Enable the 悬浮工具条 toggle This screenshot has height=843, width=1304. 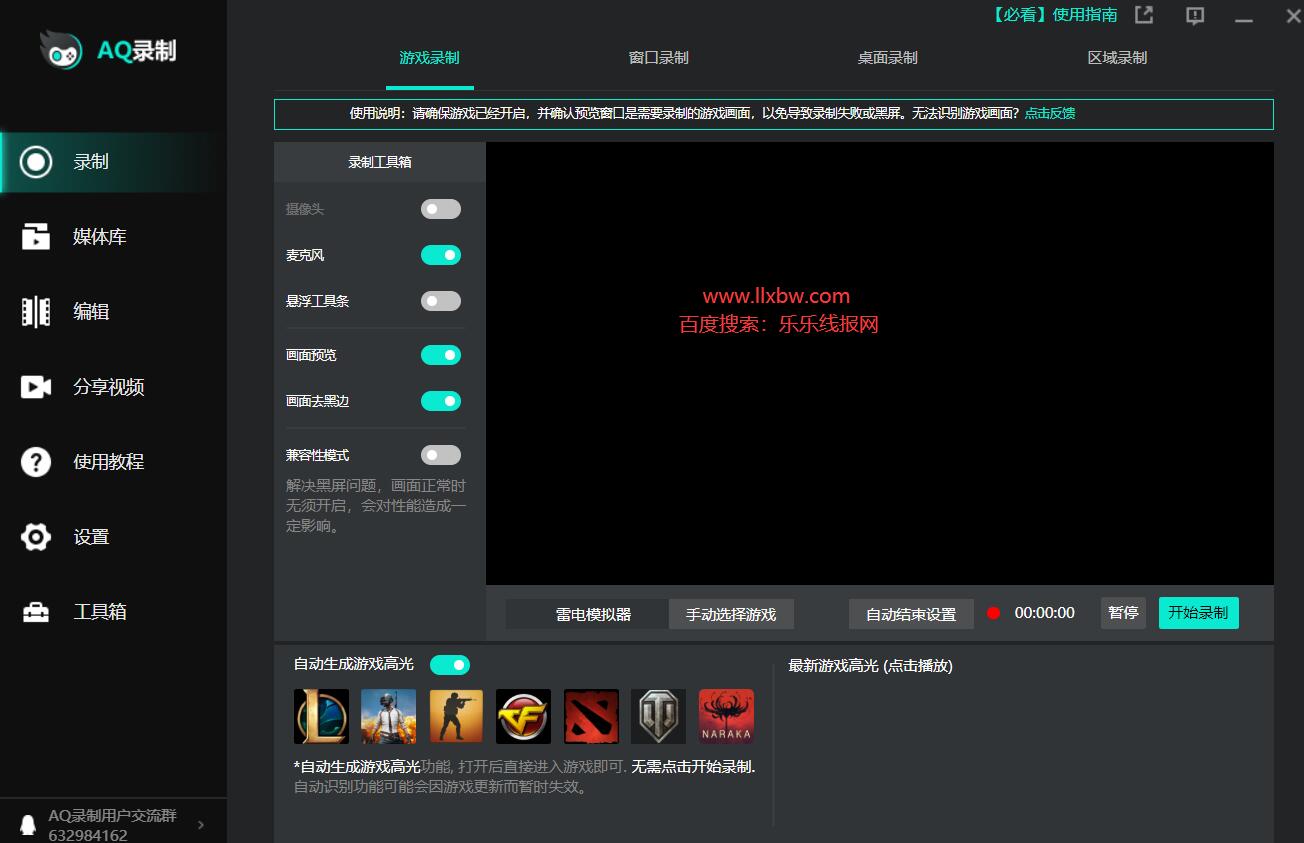[441, 301]
